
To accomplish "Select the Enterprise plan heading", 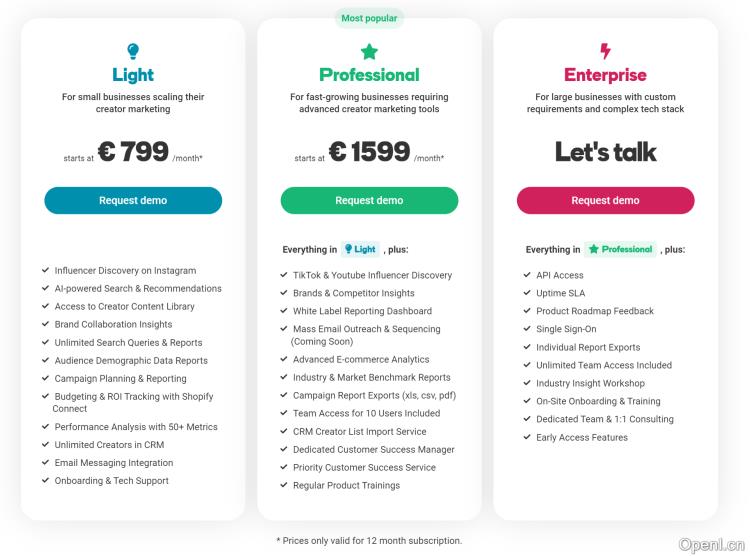I will pyautogui.click(x=605, y=75).
